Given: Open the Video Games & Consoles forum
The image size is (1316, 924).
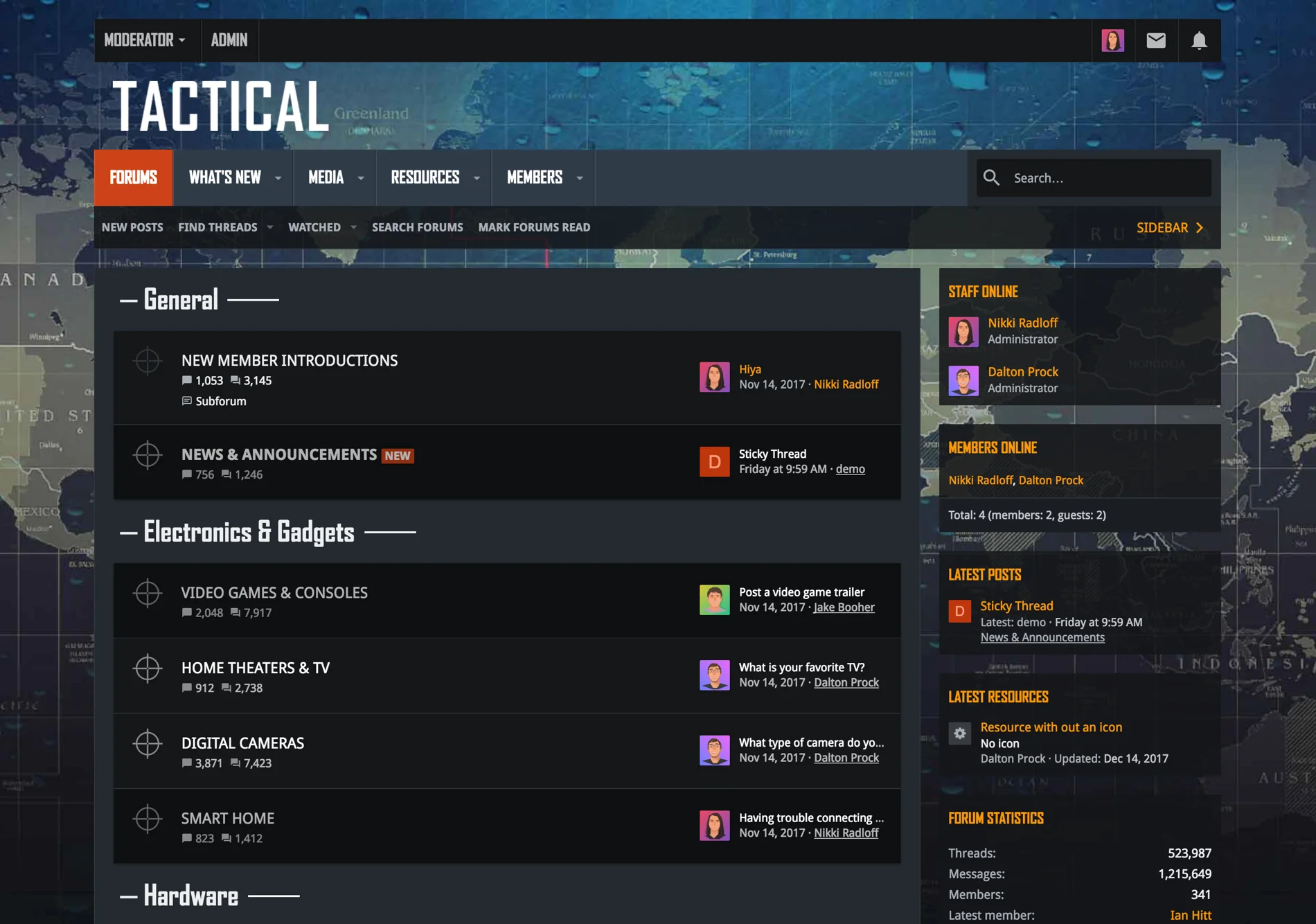Looking at the screenshot, I should pos(274,593).
